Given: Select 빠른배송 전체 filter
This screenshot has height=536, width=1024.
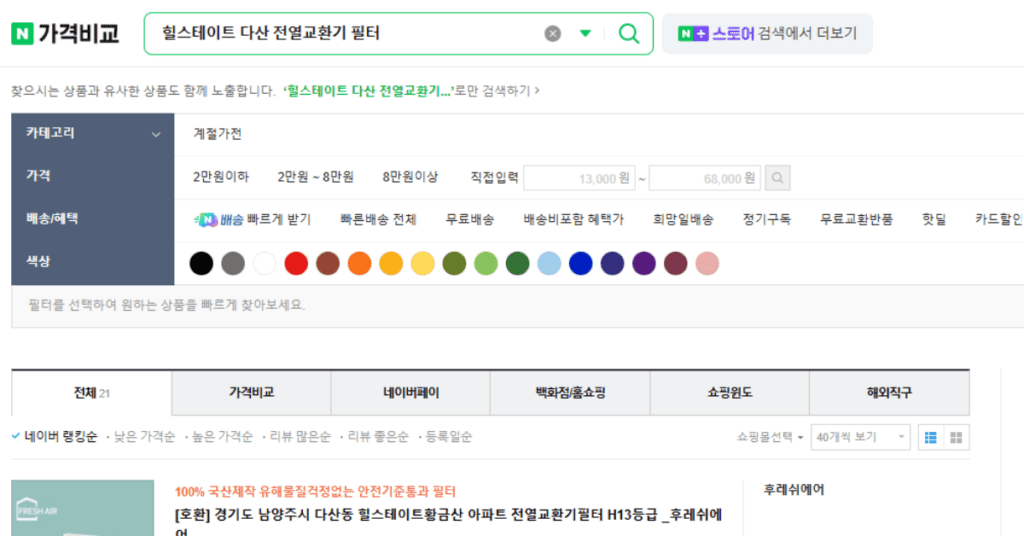Looking at the screenshot, I should (378, 219).
